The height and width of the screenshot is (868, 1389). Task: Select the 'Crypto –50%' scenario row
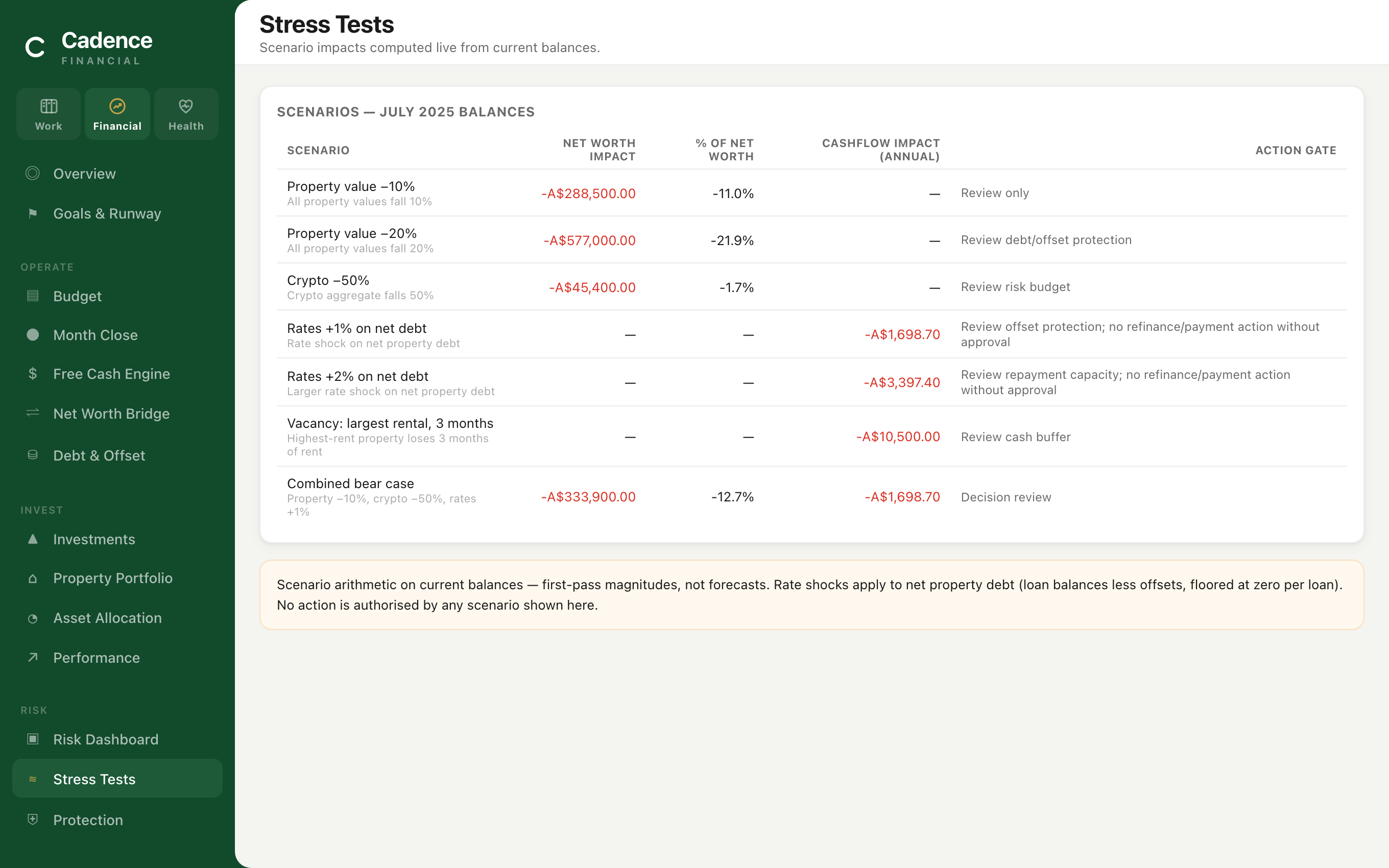[811, 287]
